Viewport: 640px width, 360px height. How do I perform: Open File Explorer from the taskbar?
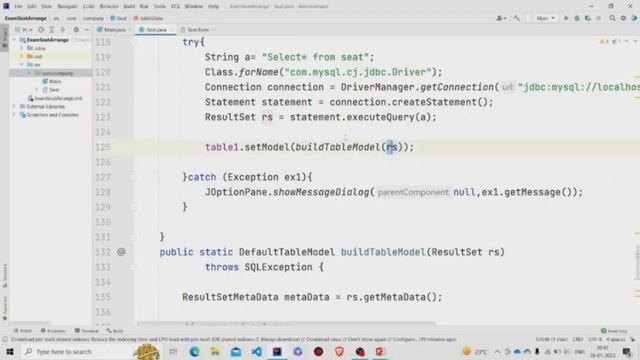(215, 351)
